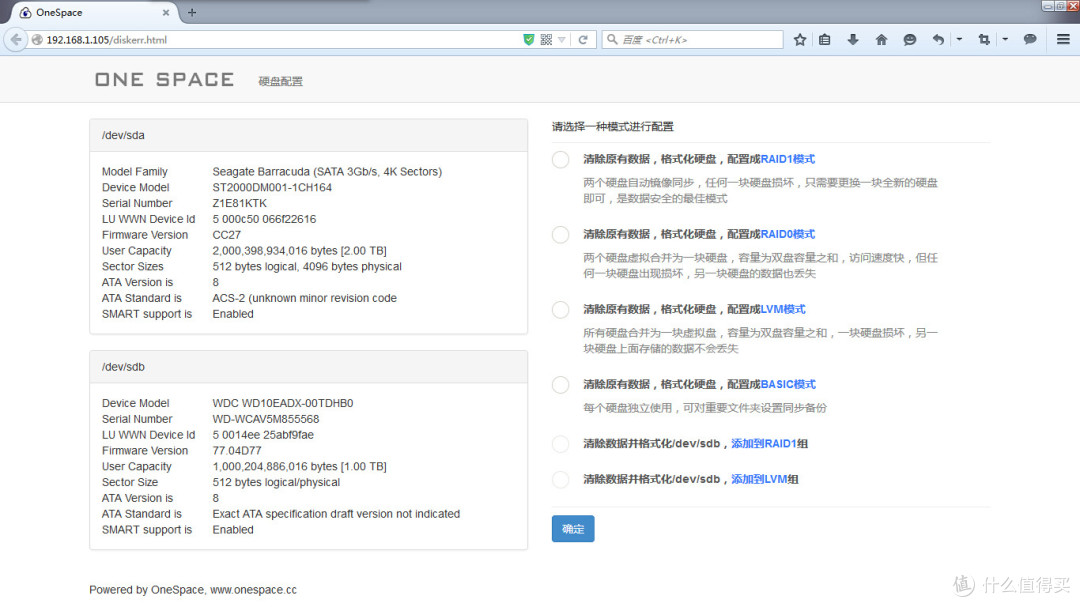Select add /dev/sdb to LVM group radio
Image resolution: width=1080 pixels, height=607 pixels.
point(561,480)
